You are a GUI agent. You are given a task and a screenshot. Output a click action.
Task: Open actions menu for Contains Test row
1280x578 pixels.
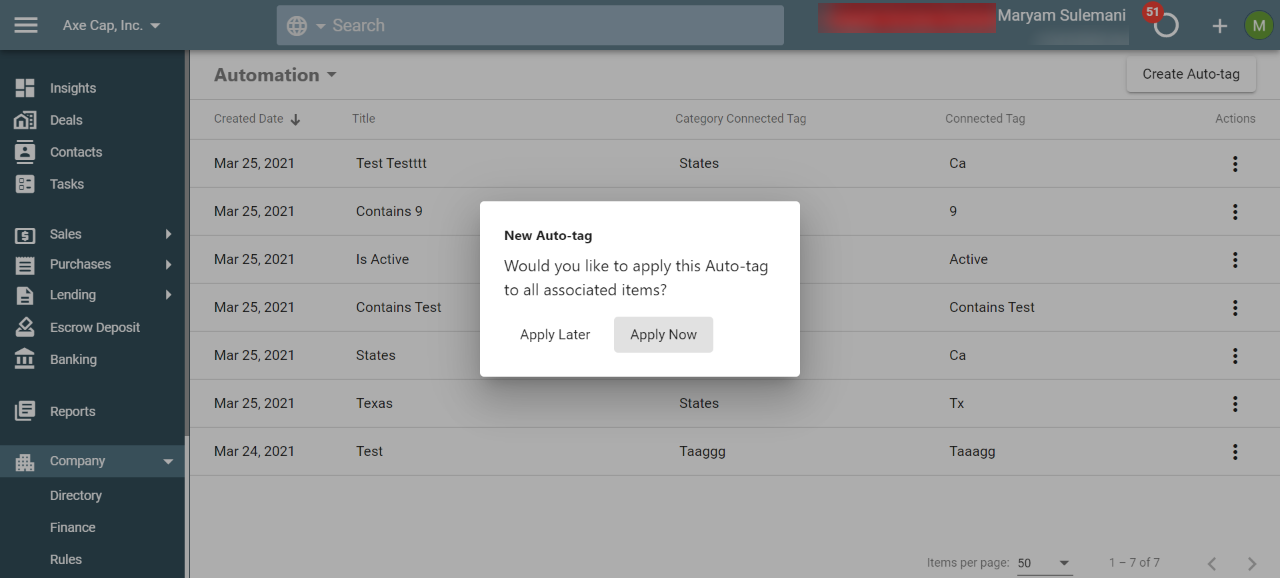click(x=1235, y=308)
